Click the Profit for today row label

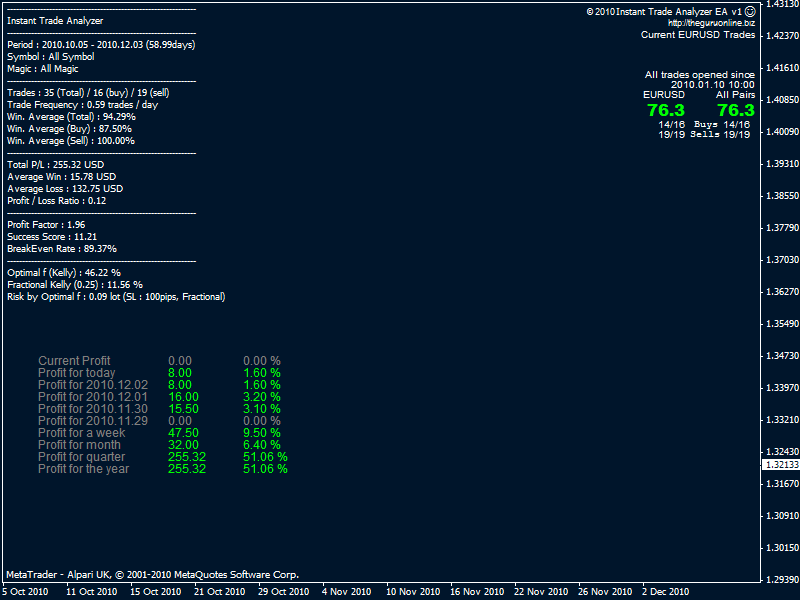79,373
